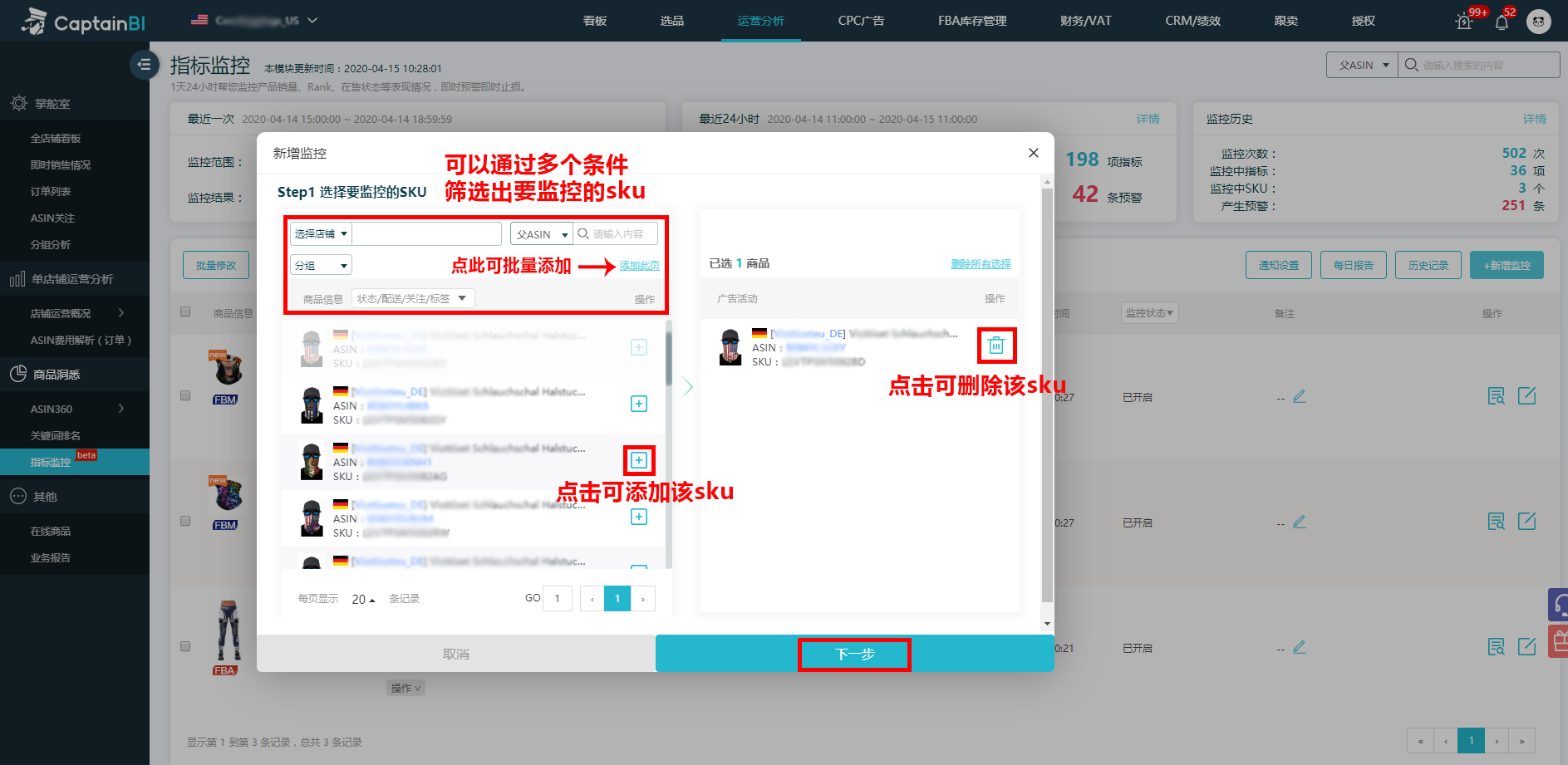Add the second product SKU with plus icon
Image resolution: width=1568 pixels, height=765 pixels.
point(639,404)
